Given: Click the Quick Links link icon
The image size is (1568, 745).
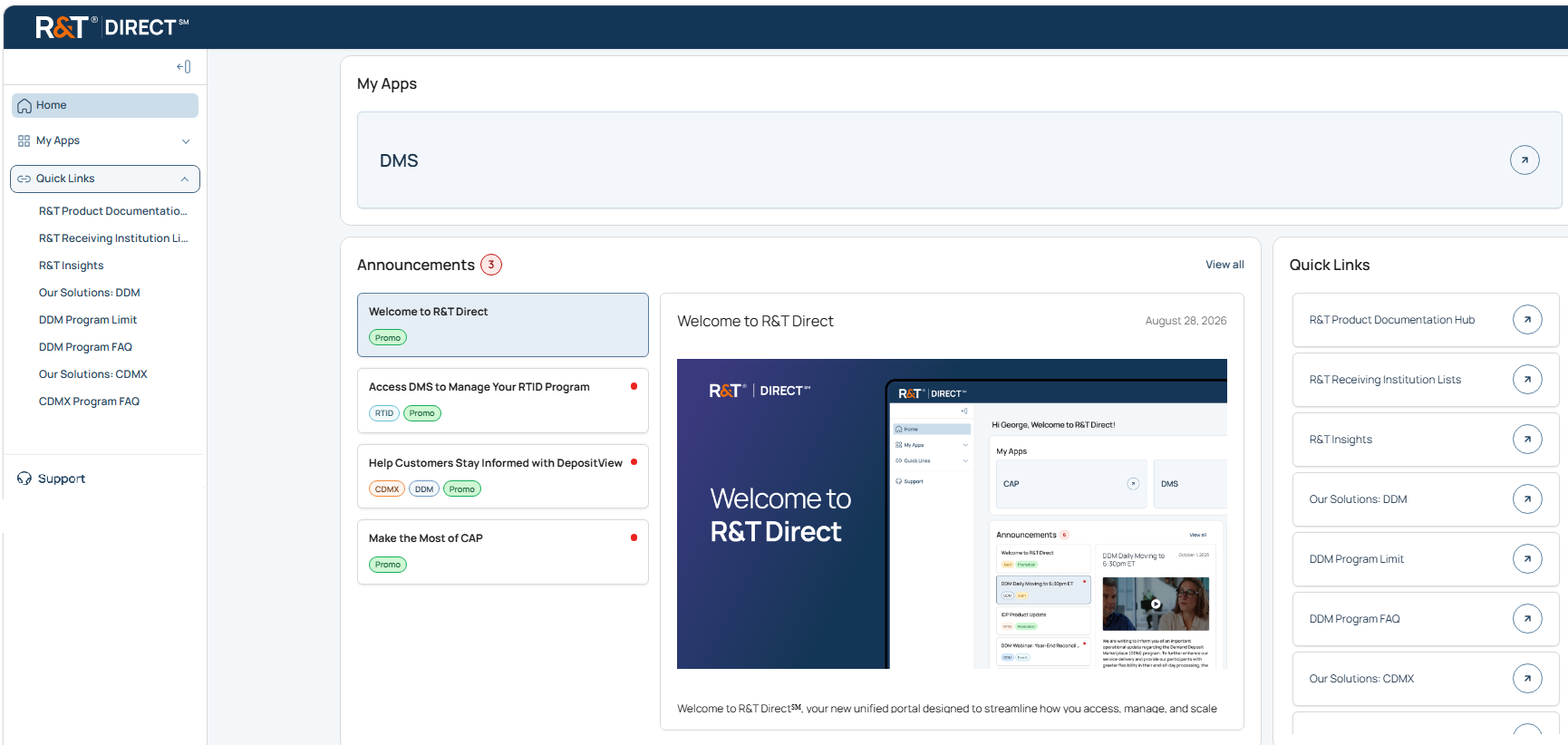Looking at the screenshot, I should 24,179.
